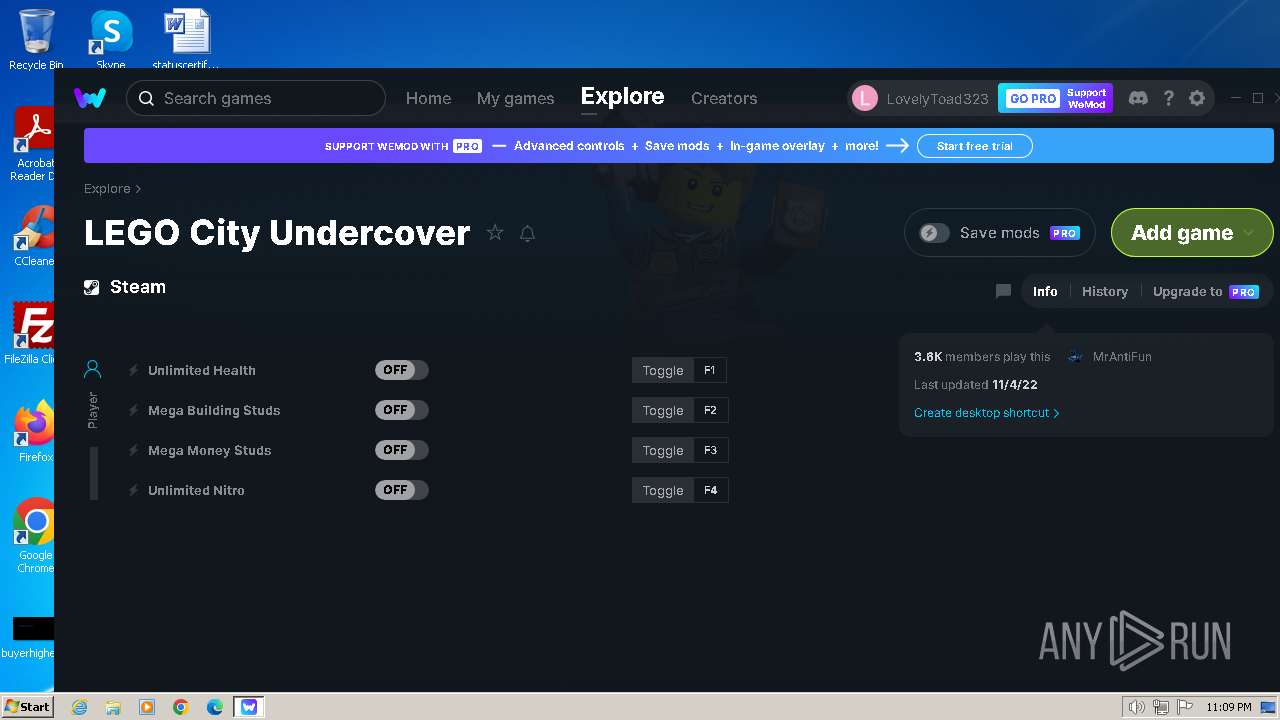The height and width of the screenshot is (720, 1280).
Task: Open Skype desktop shortcut
Action: pyautogui.click(x=111, y=38)
